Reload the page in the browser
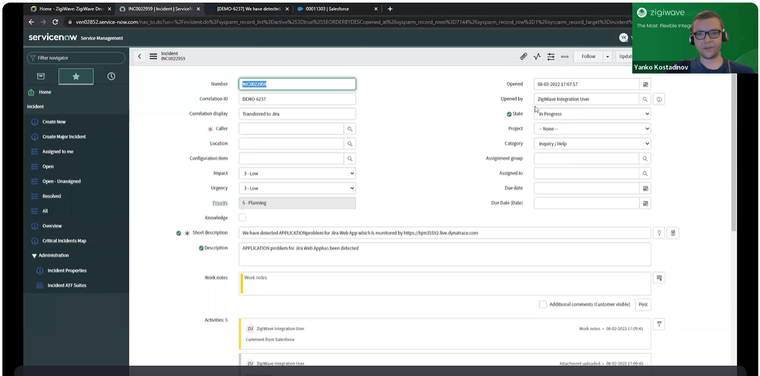Screen dimensions: 760x376 tap(55, 22)
